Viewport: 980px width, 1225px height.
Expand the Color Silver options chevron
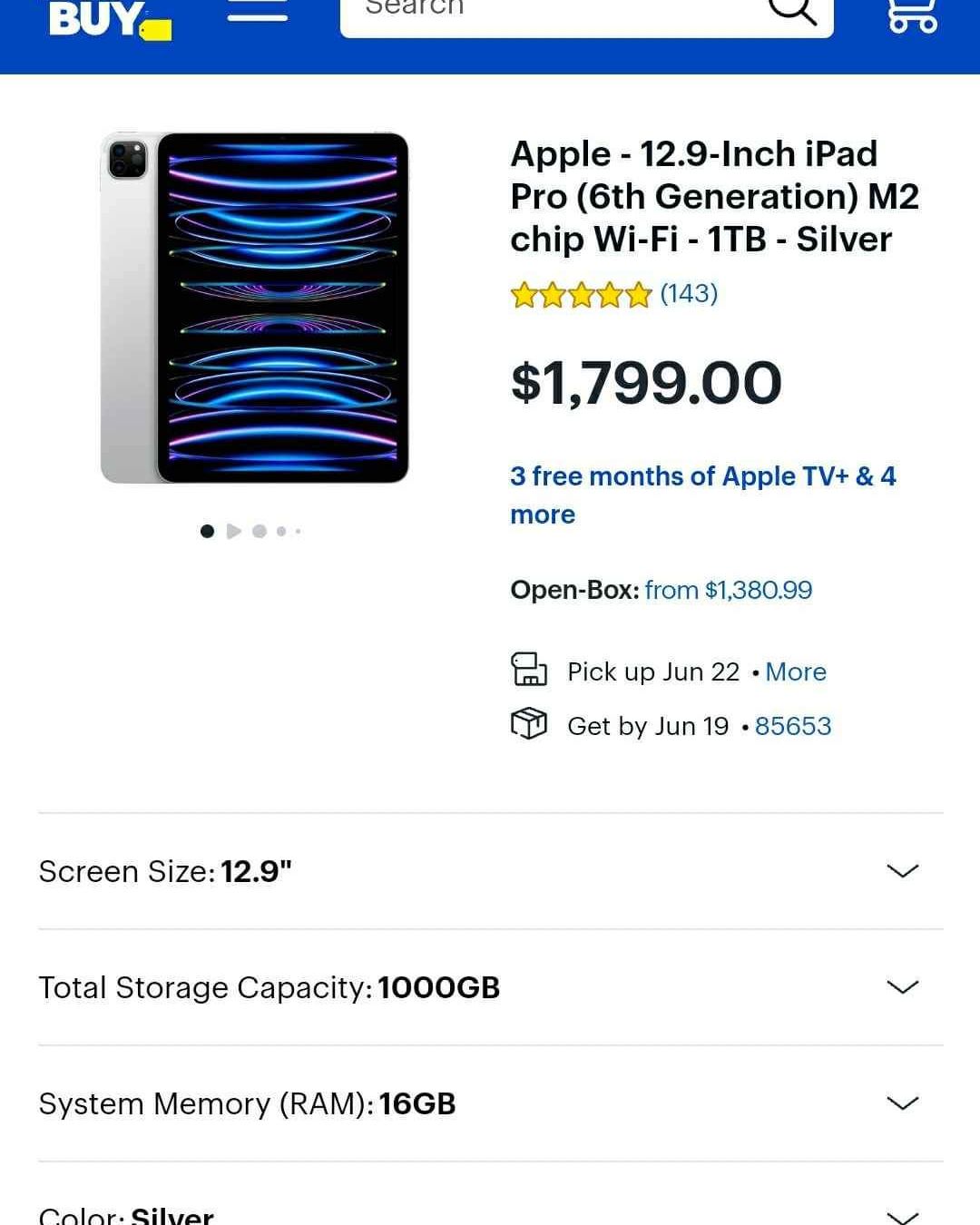(x=902, y=1216)
